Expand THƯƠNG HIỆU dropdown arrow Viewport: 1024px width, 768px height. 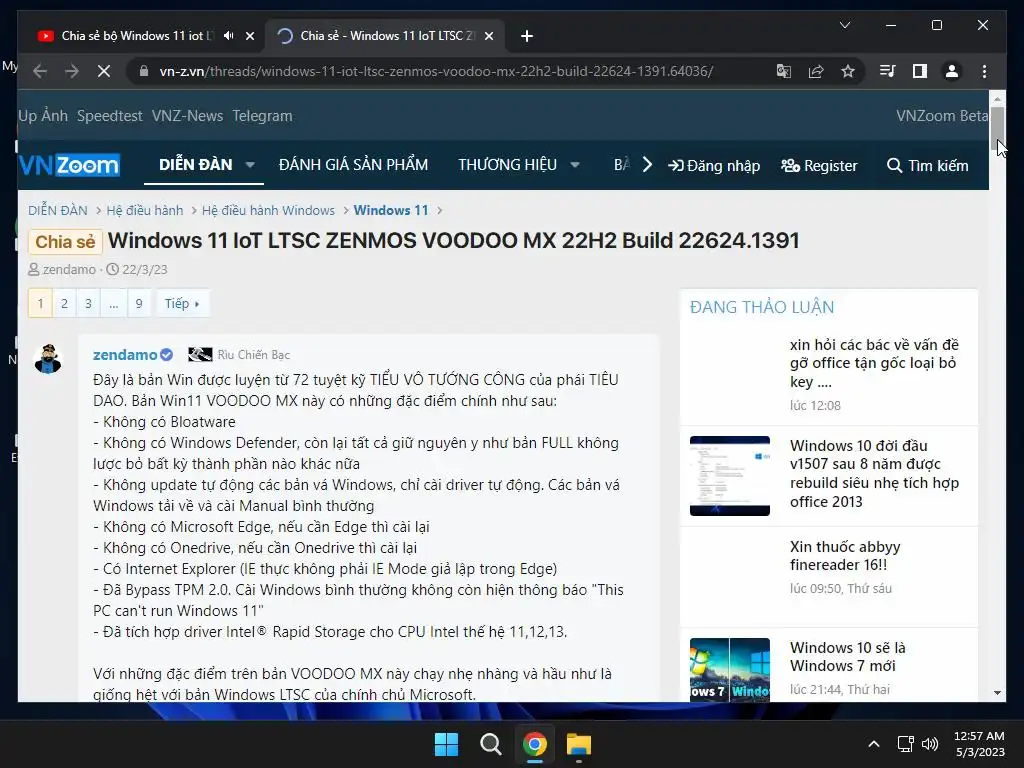point(575,165)
